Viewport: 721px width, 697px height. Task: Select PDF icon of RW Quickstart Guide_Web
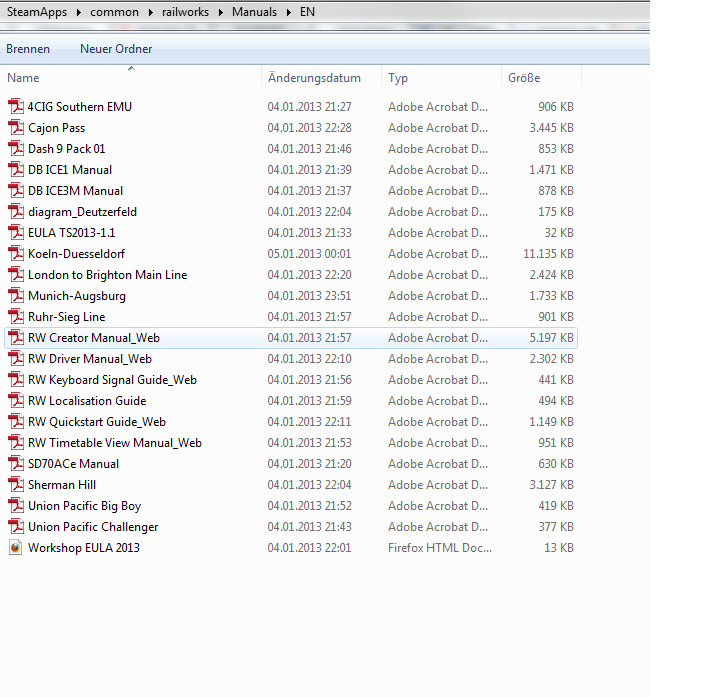click(16, 422)
